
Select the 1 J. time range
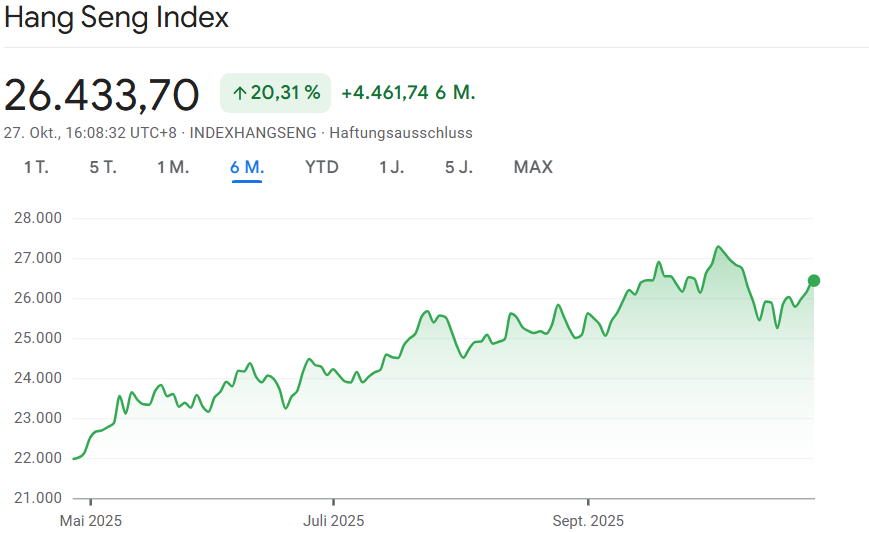click(x=391, y=167)
